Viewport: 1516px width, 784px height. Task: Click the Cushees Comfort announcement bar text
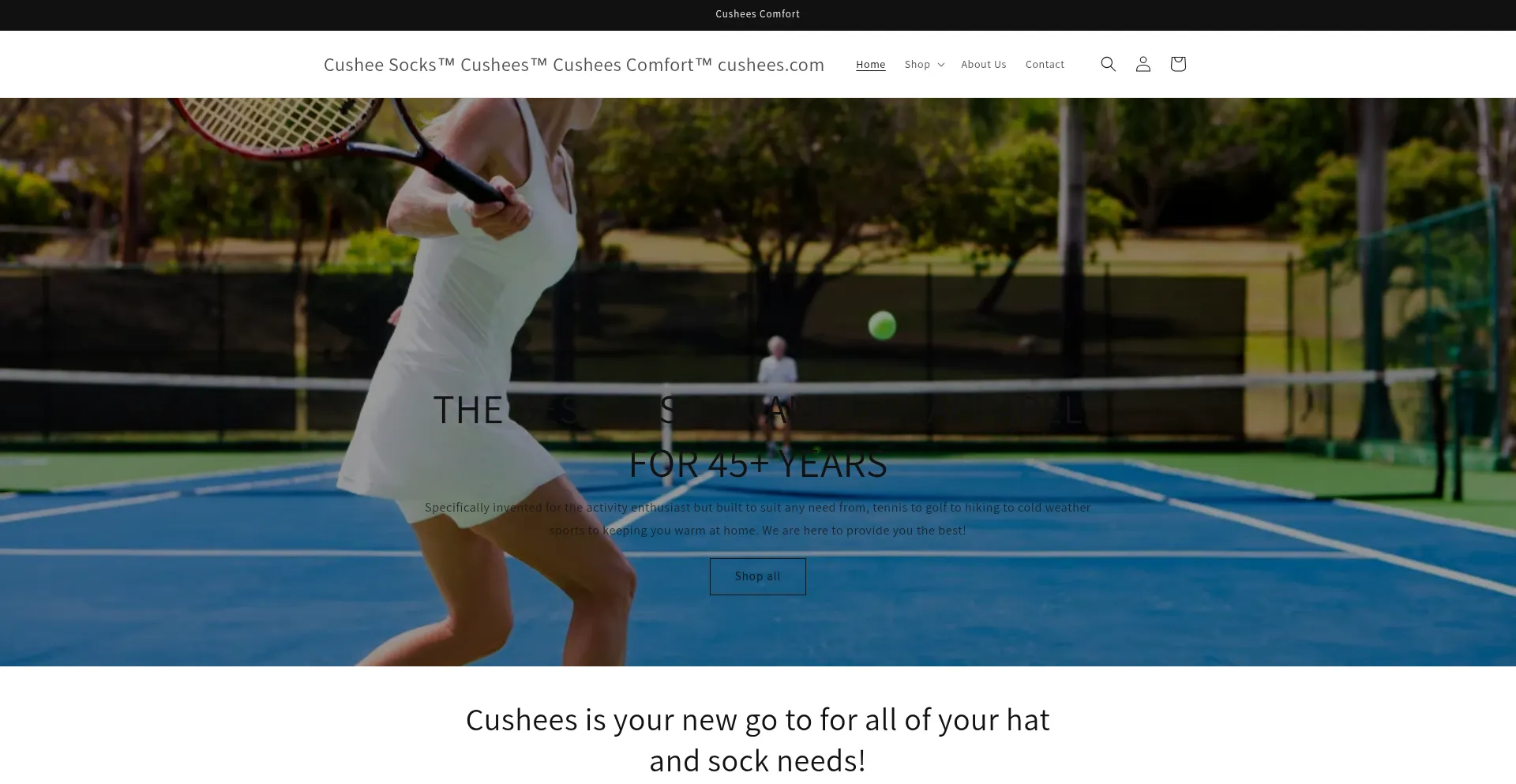tap(757, 14)
